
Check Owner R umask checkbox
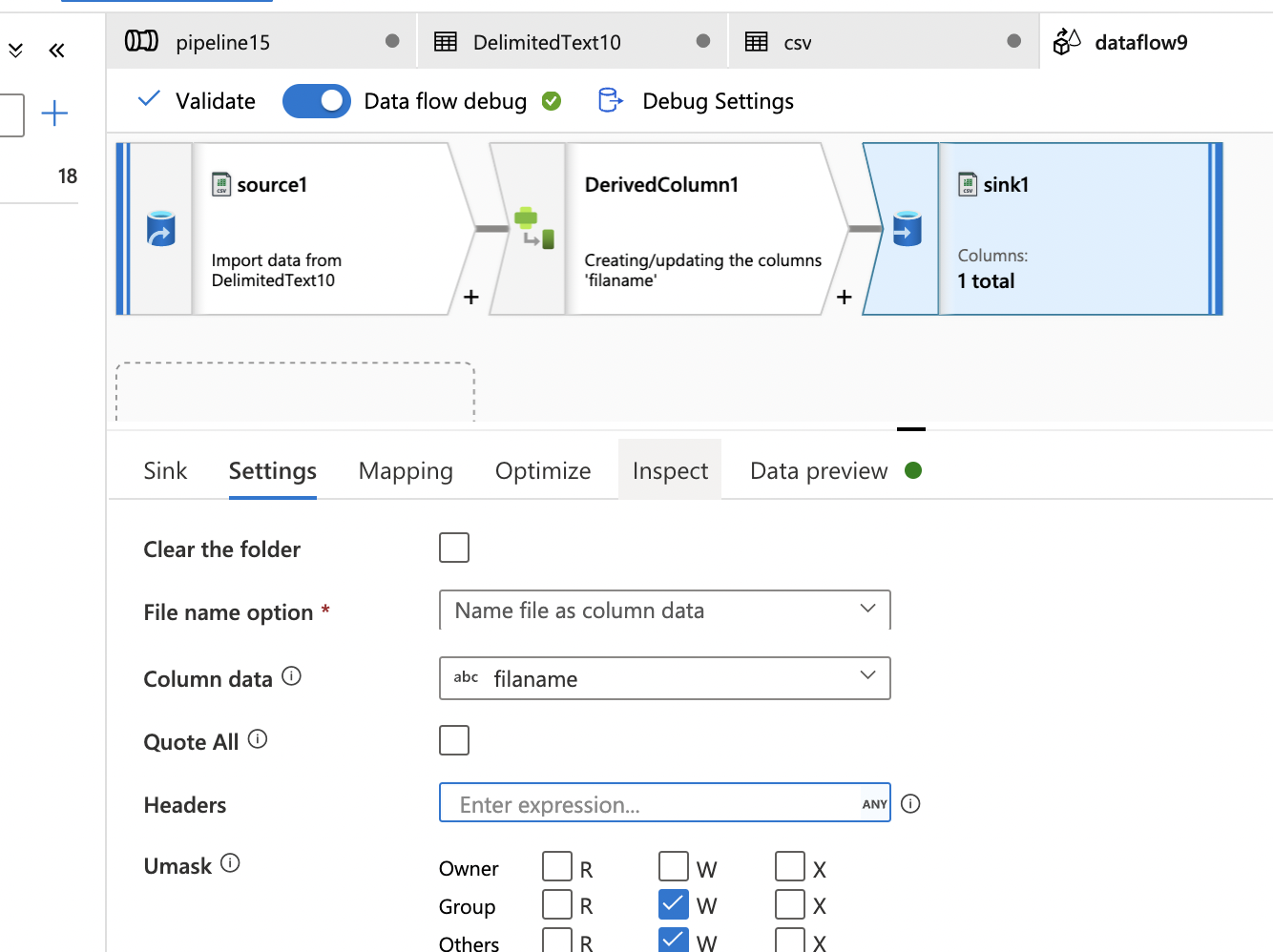coord(557,866)
